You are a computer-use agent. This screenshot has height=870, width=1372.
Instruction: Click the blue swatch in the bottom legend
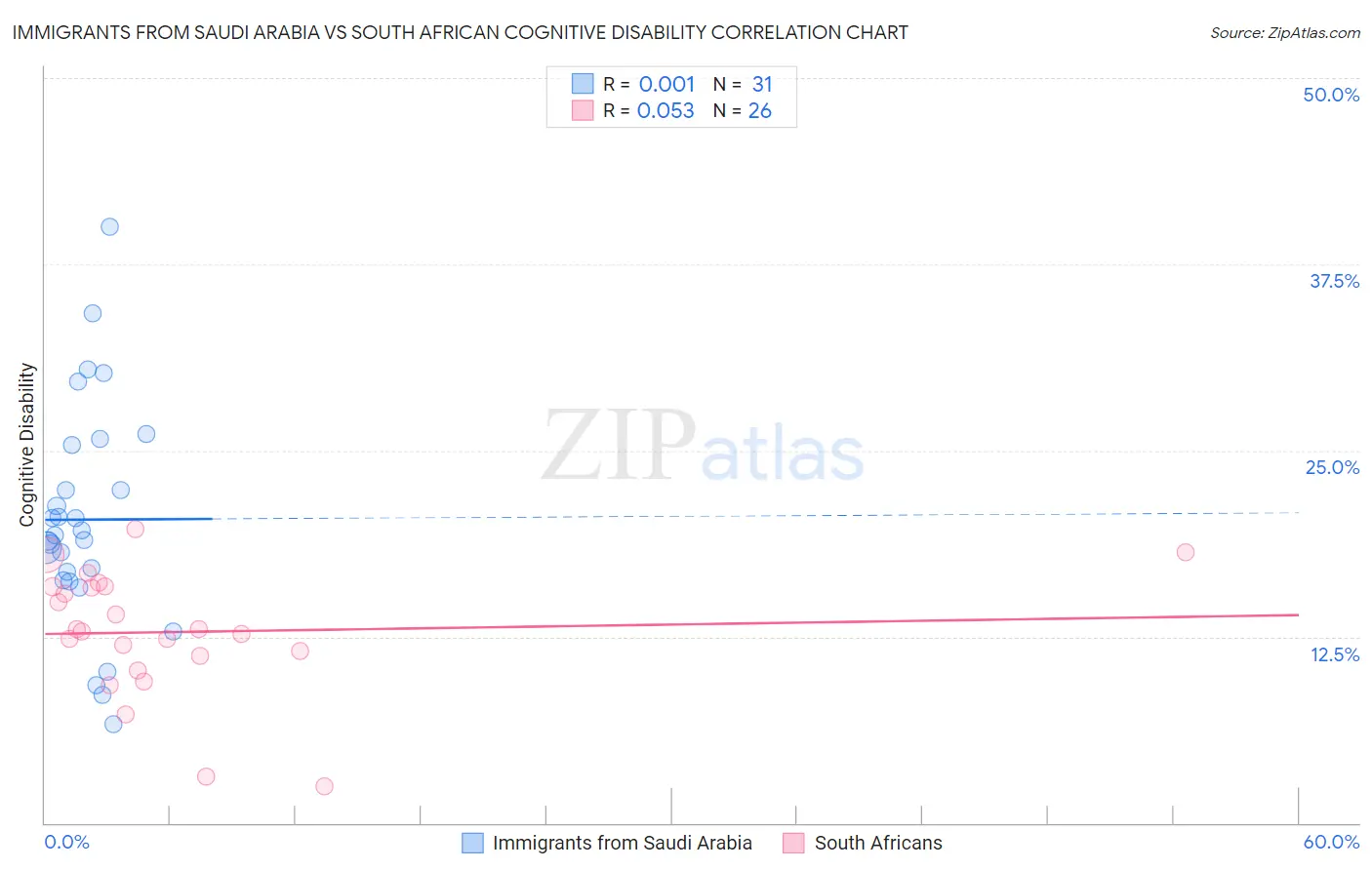tap(472, 843)
